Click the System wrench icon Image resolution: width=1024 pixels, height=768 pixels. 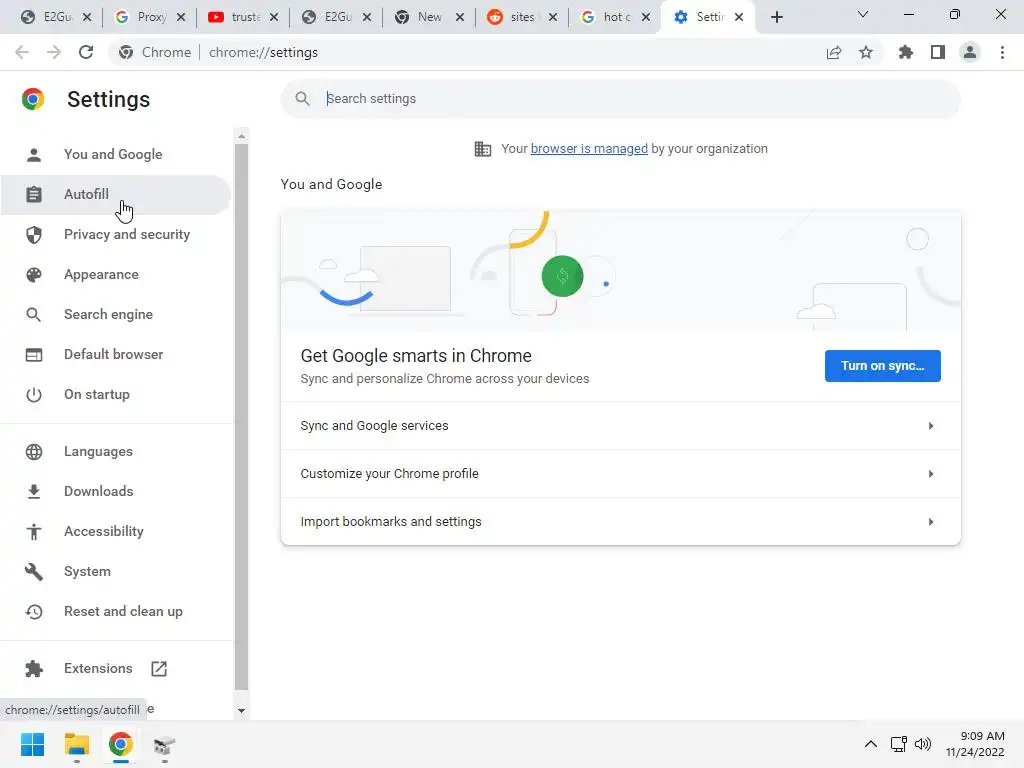click(x=34, y=572)
